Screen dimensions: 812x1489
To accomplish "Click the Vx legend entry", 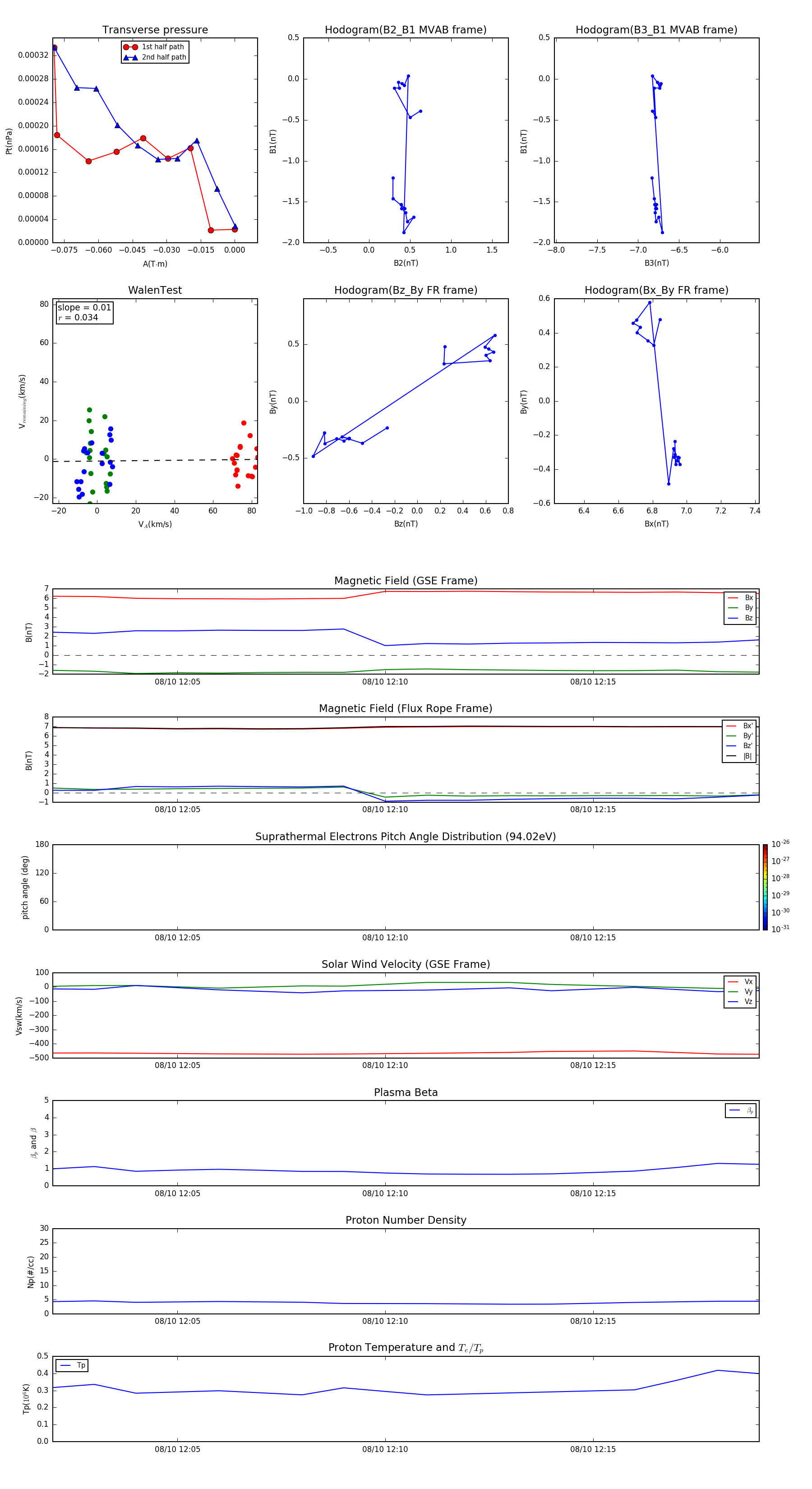I will pyautogui.click(x=740, y=981).
